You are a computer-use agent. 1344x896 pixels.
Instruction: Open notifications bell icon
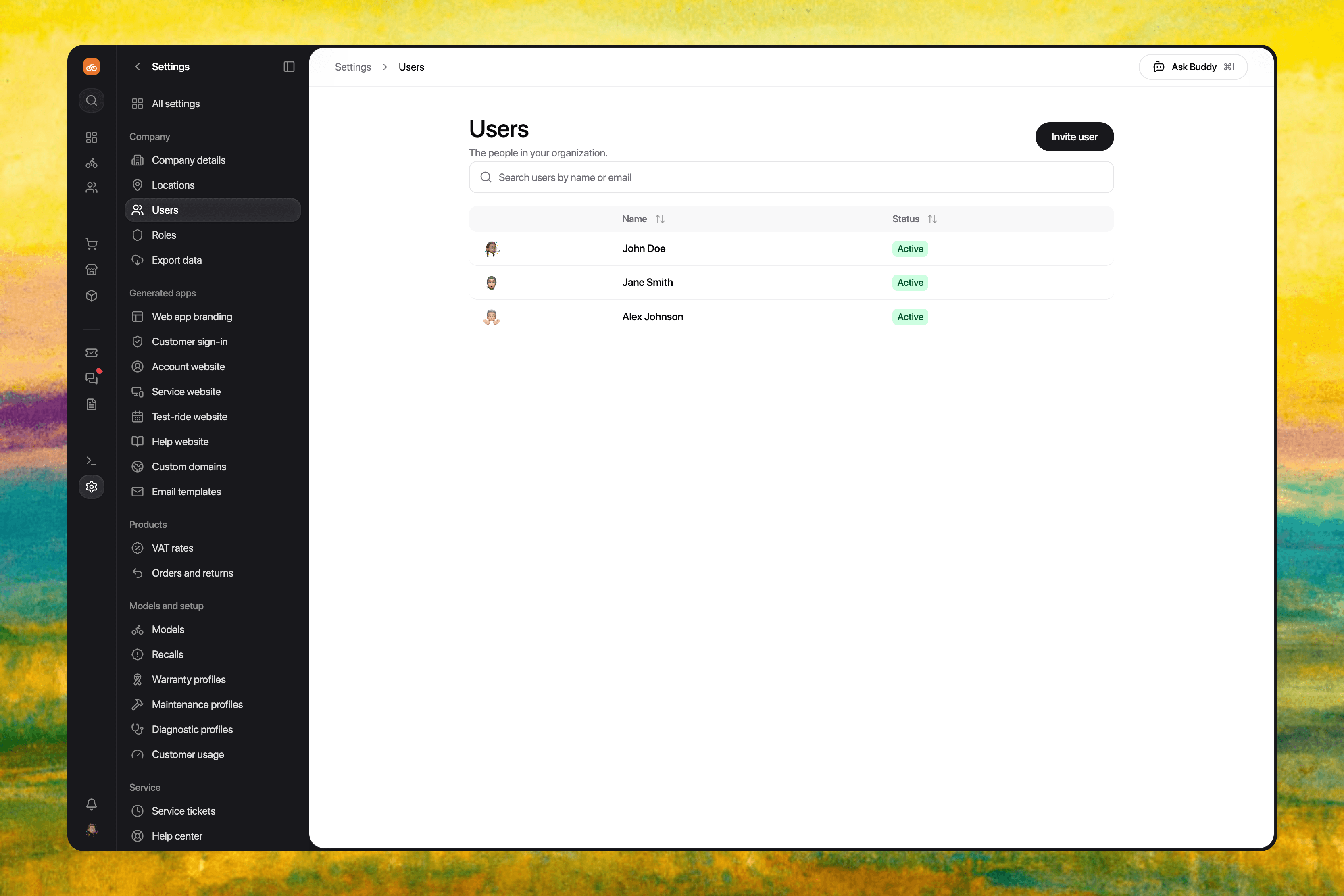92,804
